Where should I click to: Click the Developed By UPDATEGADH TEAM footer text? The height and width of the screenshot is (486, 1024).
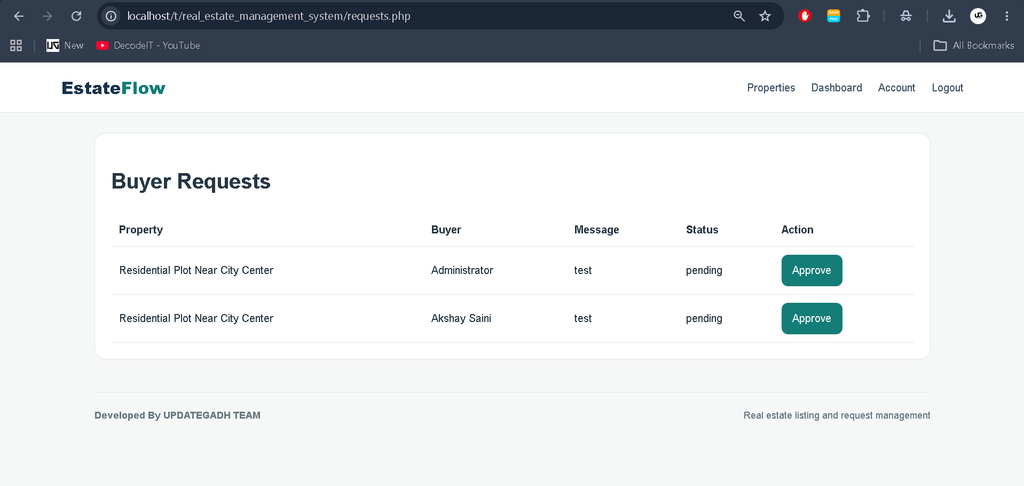tap(178, 415)
